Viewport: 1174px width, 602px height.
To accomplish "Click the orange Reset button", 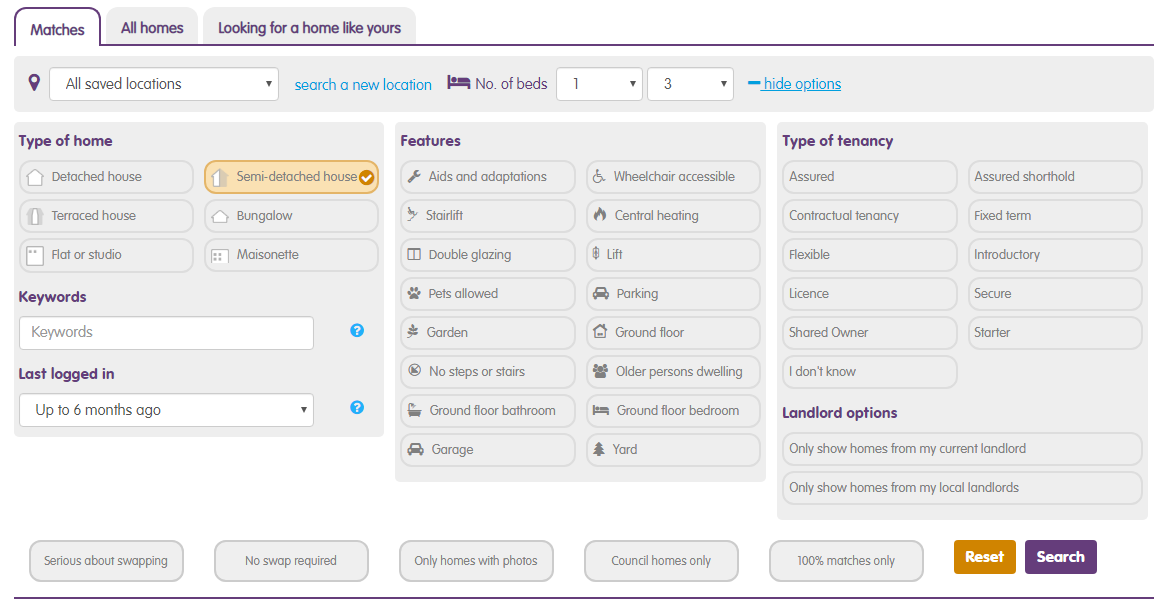I will click(984, 557).
